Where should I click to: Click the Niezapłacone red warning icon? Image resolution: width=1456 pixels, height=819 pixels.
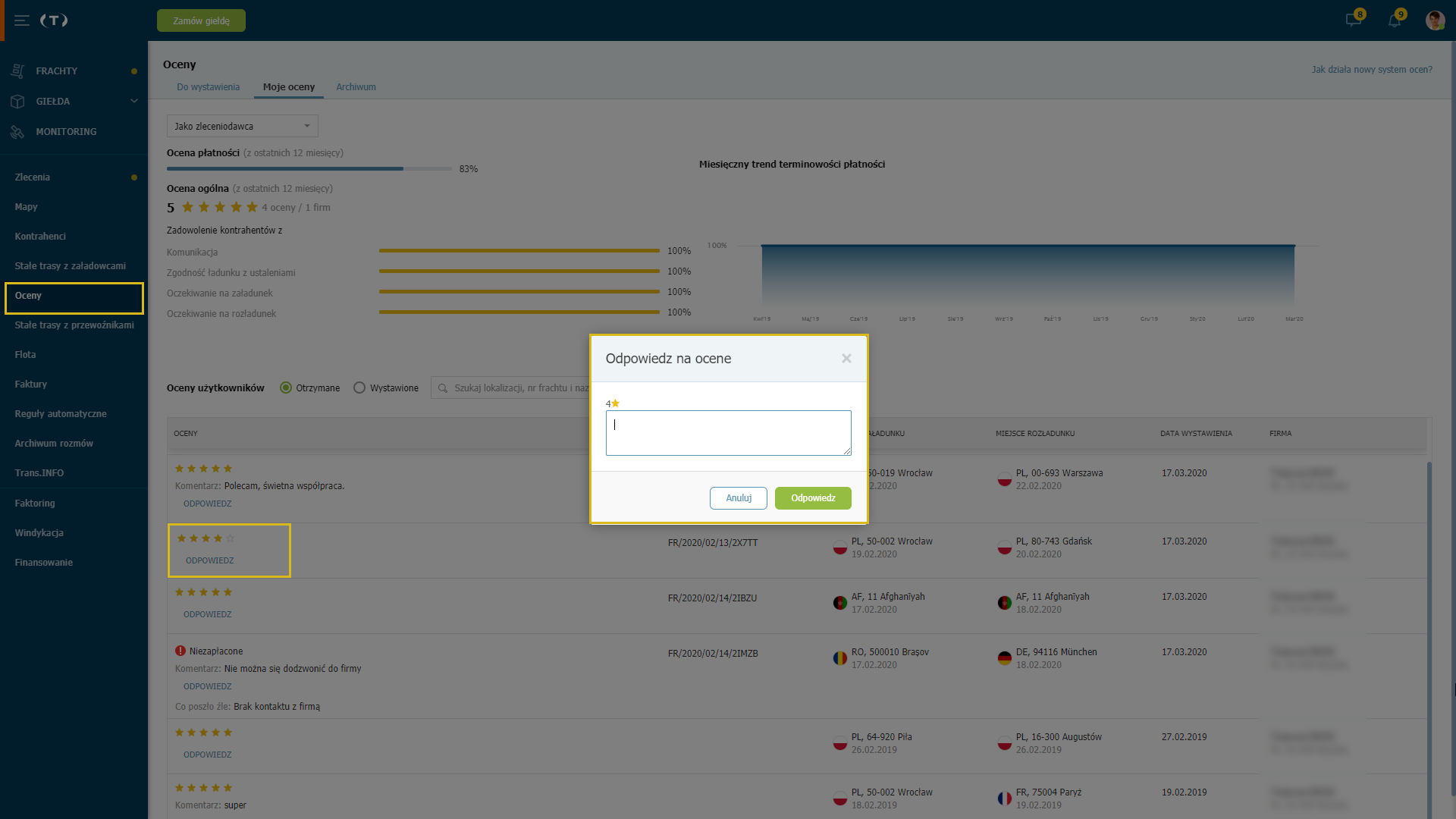[180, 651]
